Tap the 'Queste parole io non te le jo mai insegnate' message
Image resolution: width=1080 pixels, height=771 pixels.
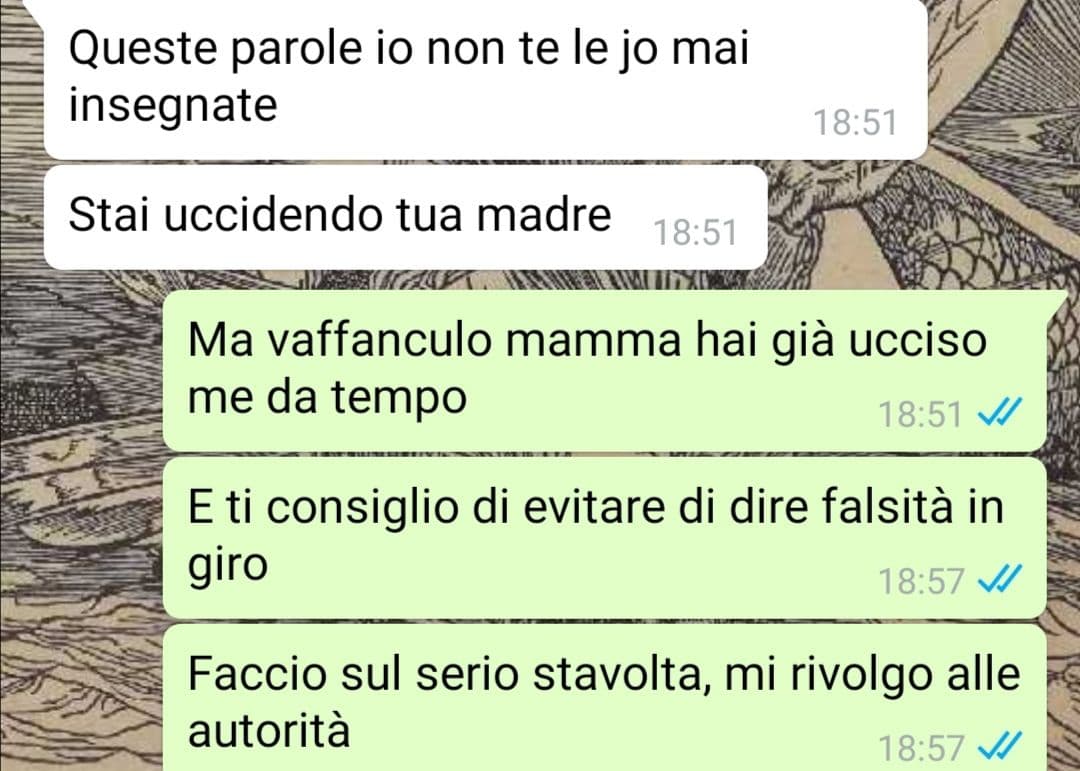(x=486, y=79)
